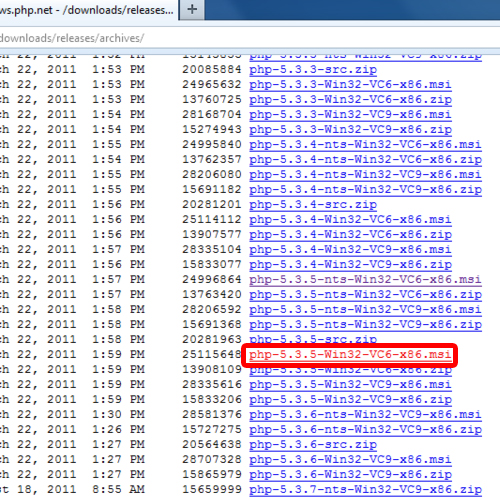Open php-5.3.4-nts-Win32-VC9-x86.msi link
Screen dimensions: 500x500
[x=365, y=174]
